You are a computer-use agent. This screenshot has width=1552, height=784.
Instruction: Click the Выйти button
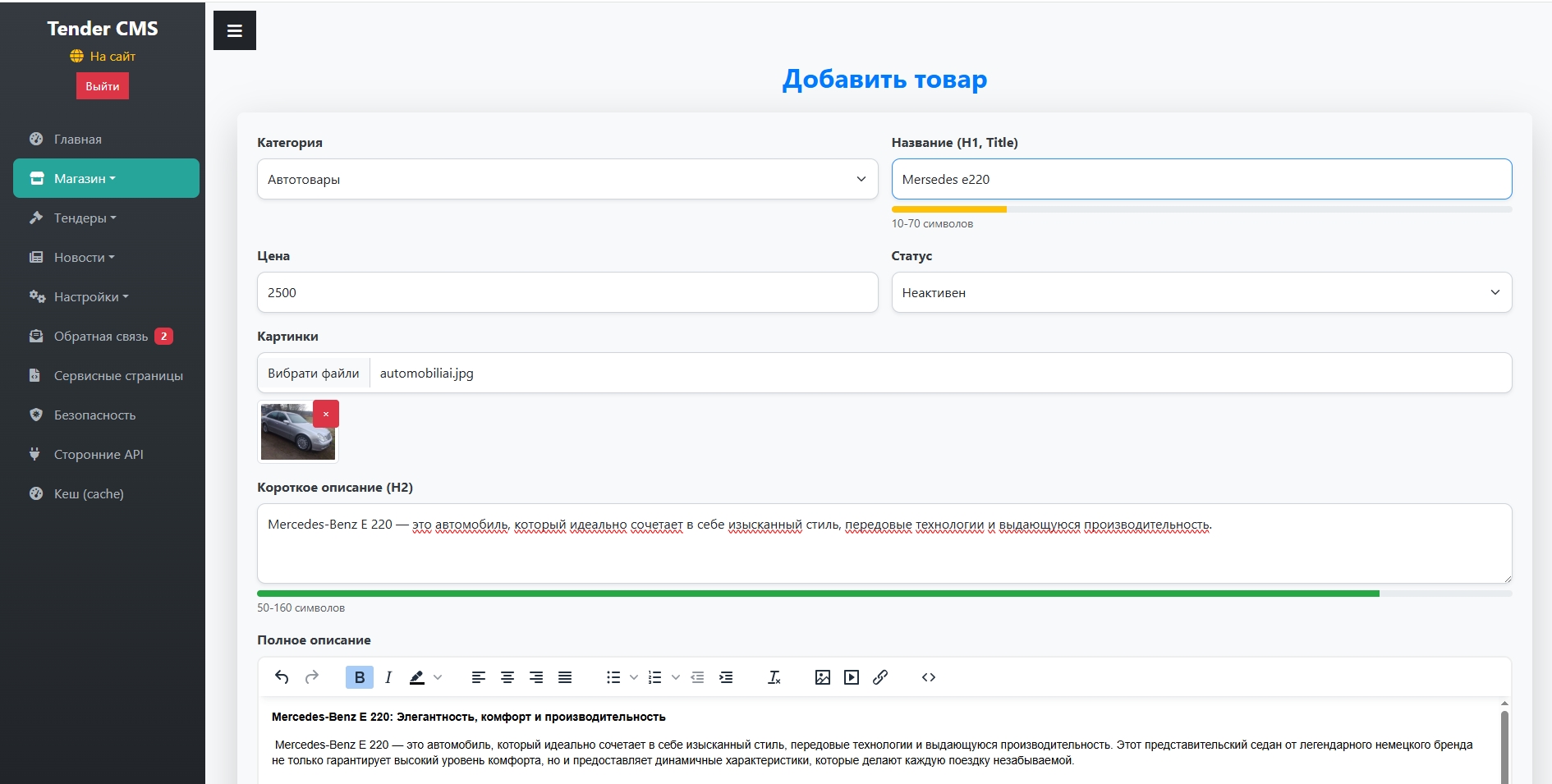tap(102, 85)
